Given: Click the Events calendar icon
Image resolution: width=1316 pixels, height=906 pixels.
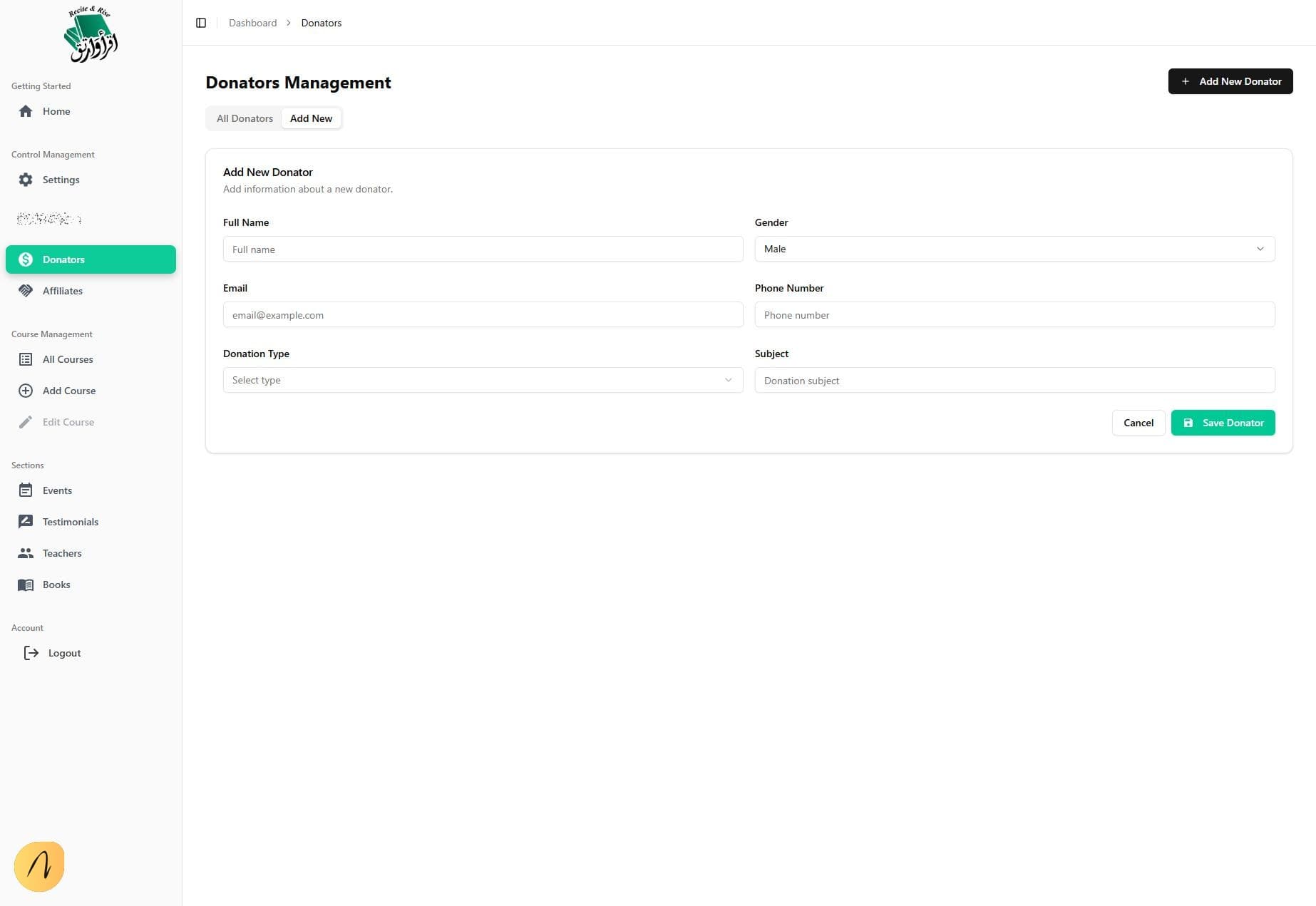Looking at the screenshot, I should coord(26,490).
